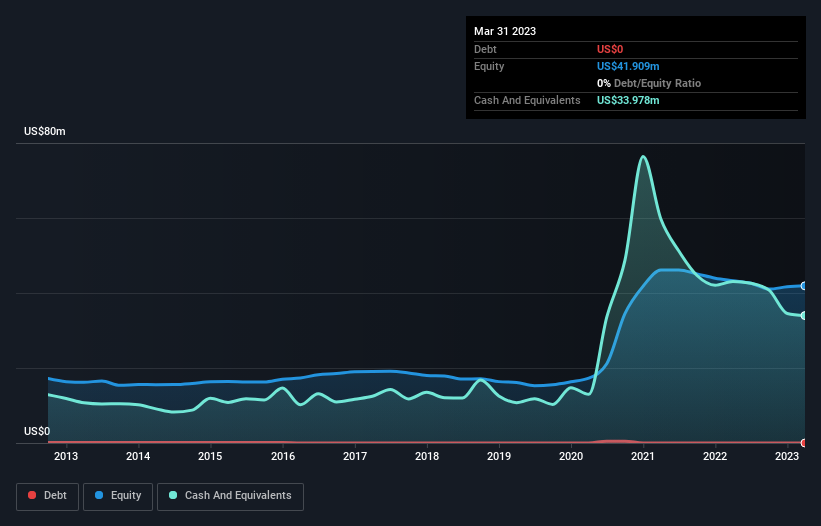Select the blue Equity endpoint marker

point(804,286)
